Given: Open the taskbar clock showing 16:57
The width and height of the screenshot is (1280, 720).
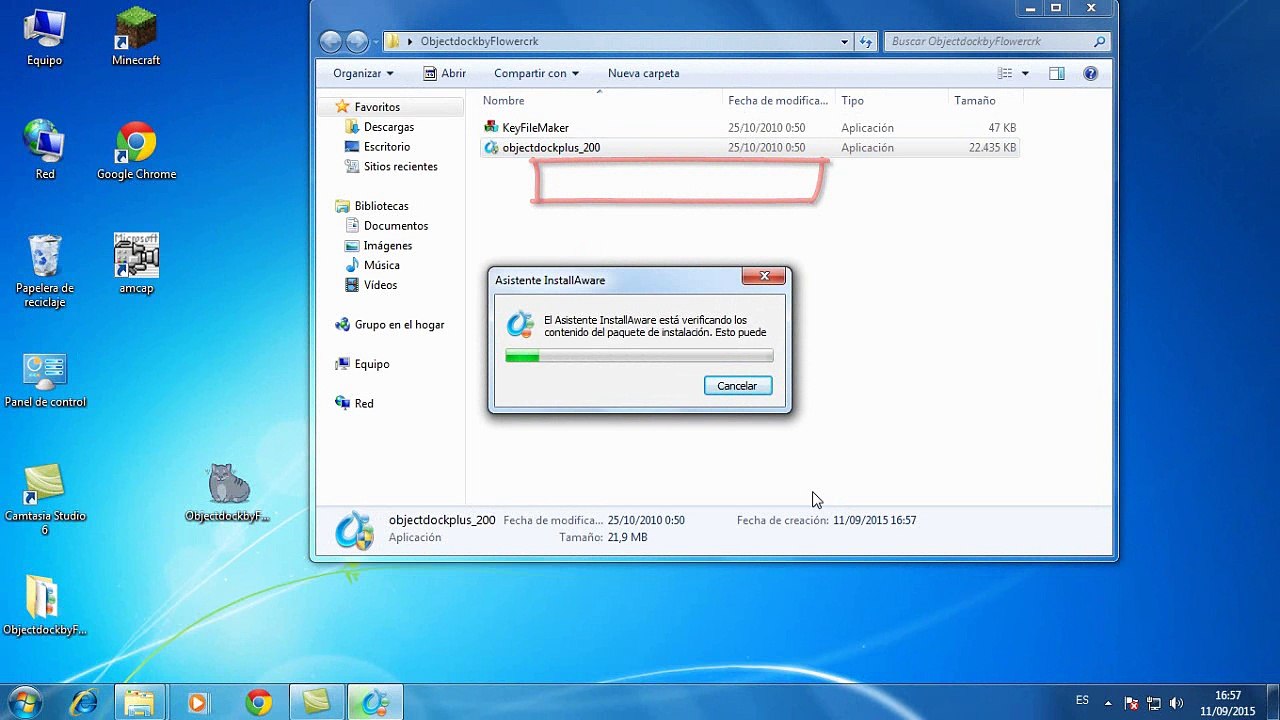Looking at the screenshot, I should pyautogui.click(x=1228, y=703).
